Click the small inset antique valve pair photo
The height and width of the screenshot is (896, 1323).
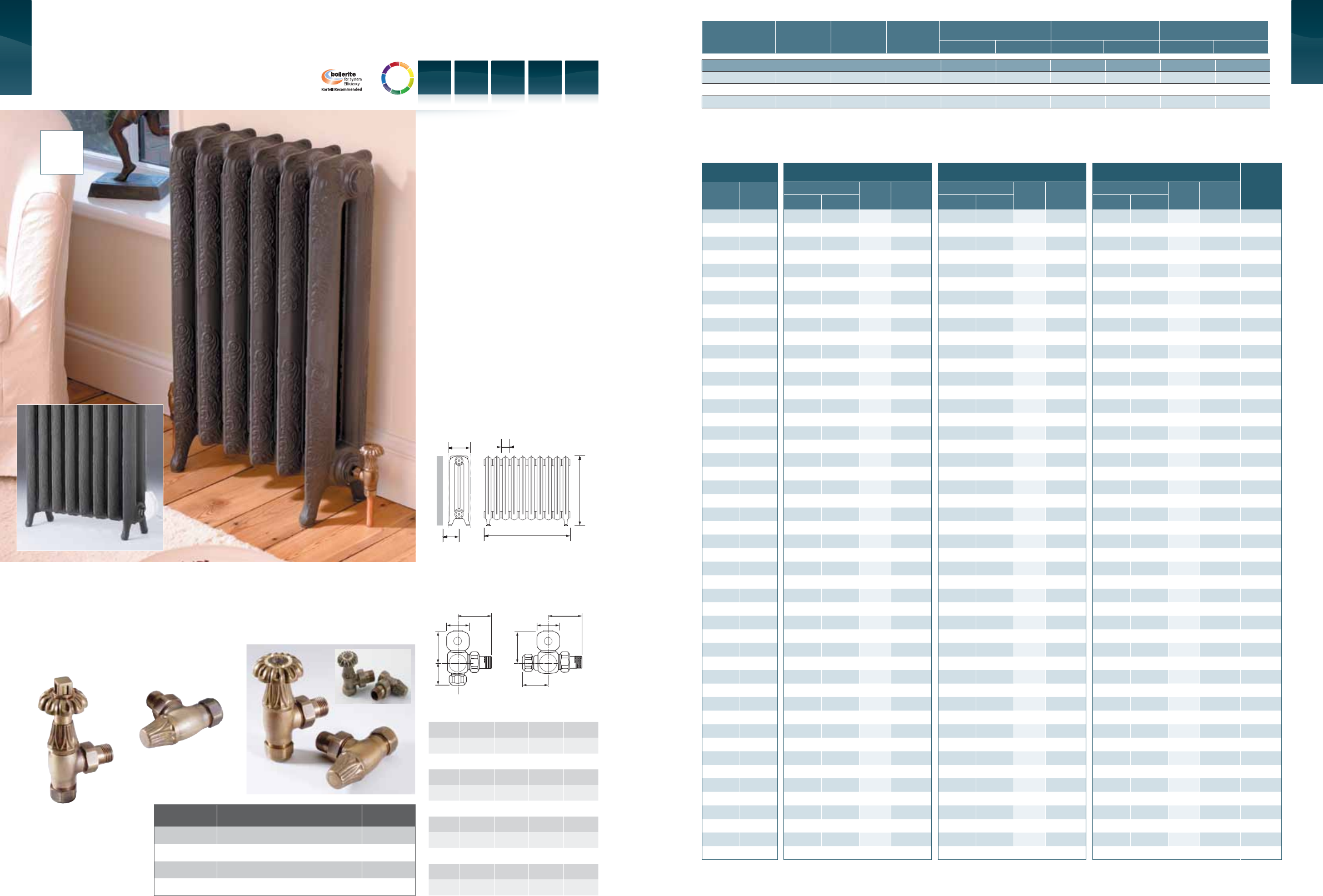373,675
